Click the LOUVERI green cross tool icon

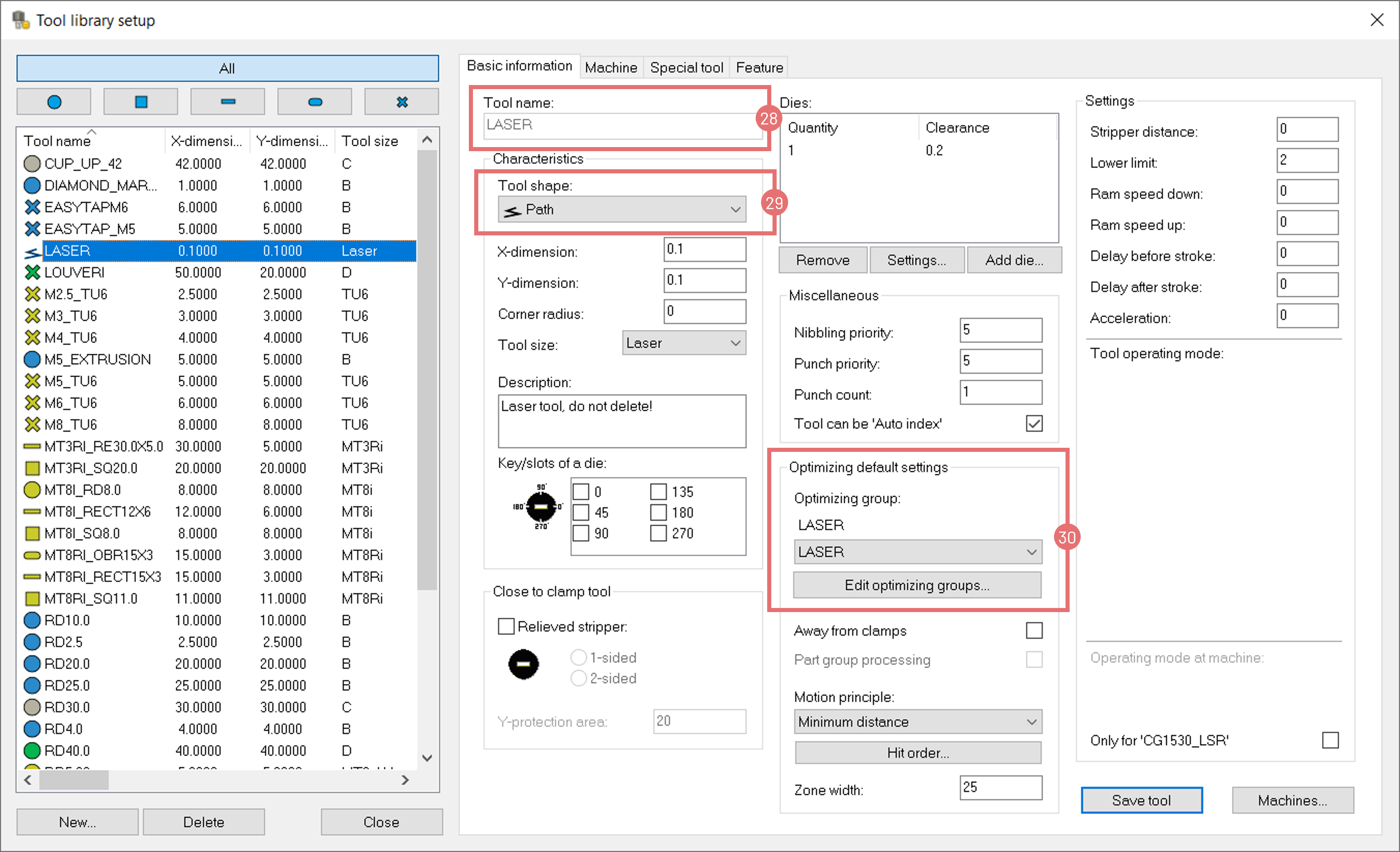click(32, 273)
